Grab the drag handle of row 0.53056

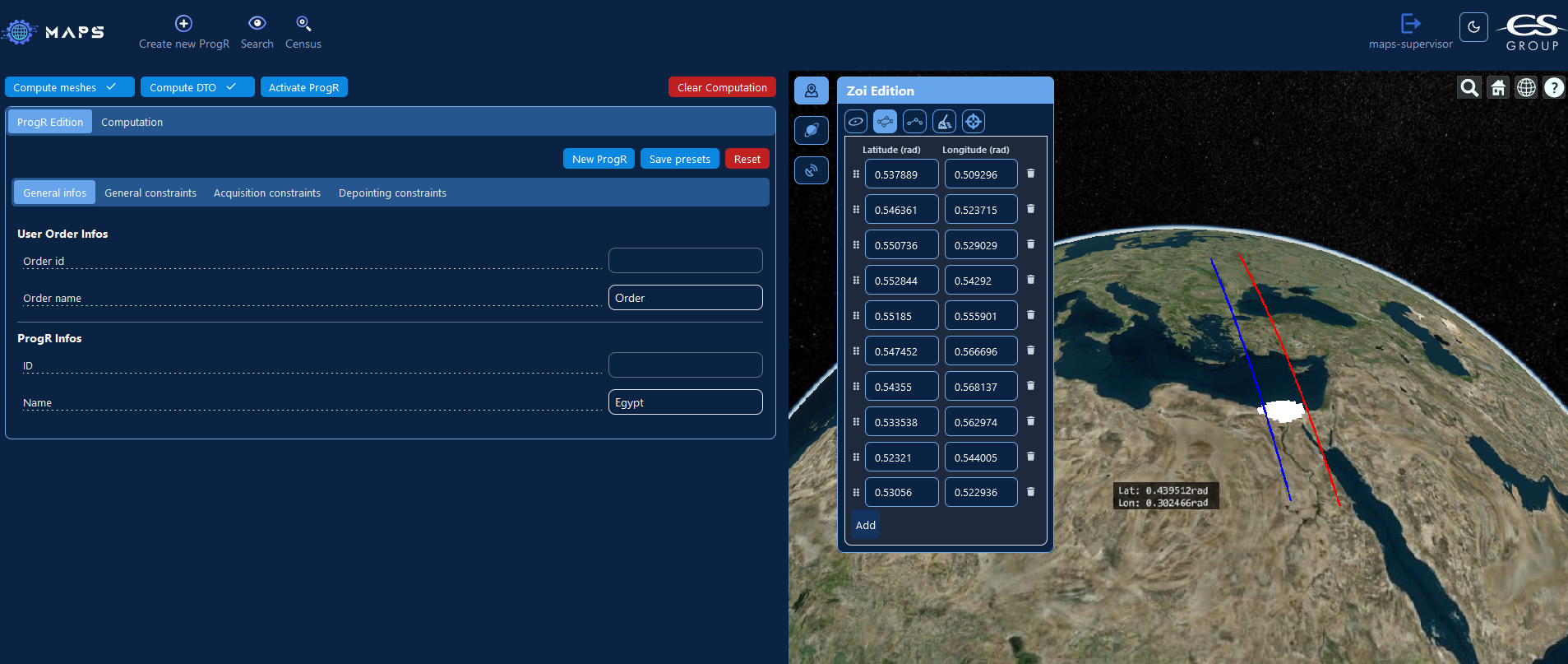tap(856, 493)
